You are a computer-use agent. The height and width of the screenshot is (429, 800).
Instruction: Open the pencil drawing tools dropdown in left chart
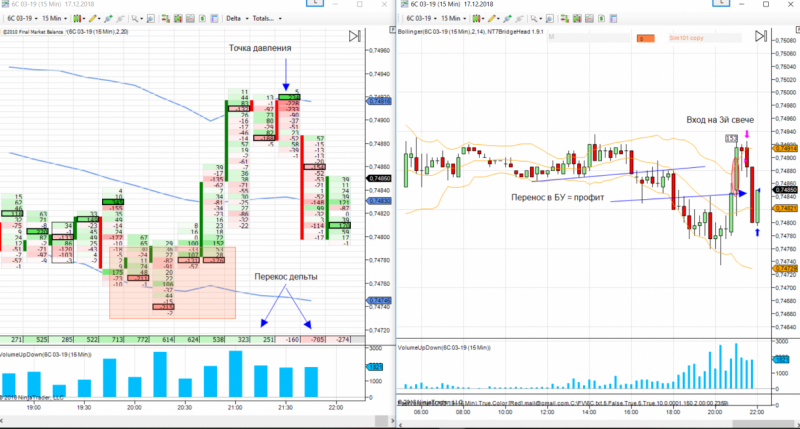[x=94, y=18]
